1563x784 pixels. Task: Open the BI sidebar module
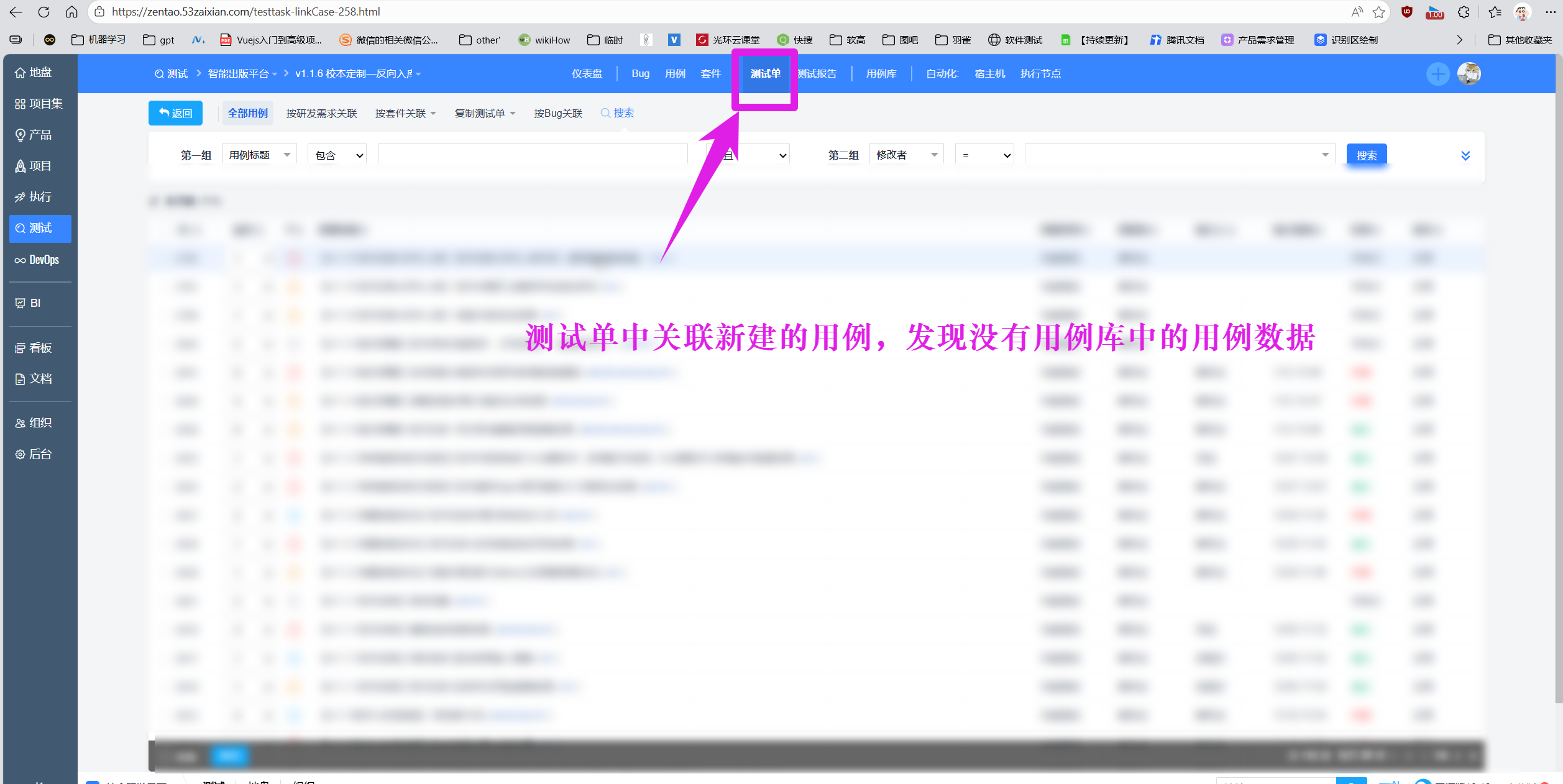(29, 303)
